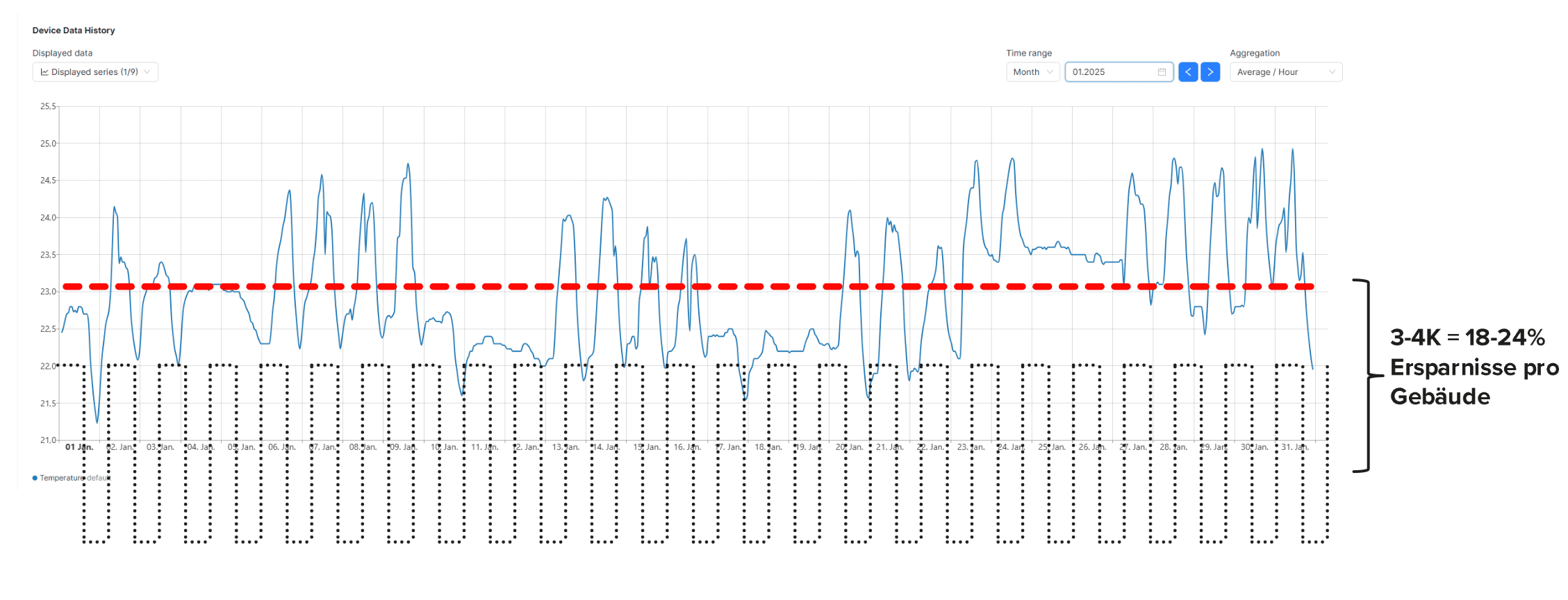Click the line chart icon in Displayed series
Screen dimensions: 1568x600
tap(44, 72)
